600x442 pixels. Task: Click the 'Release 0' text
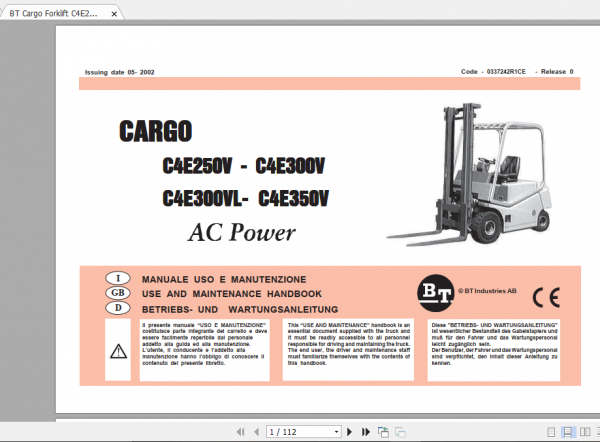tap(557, 72)
